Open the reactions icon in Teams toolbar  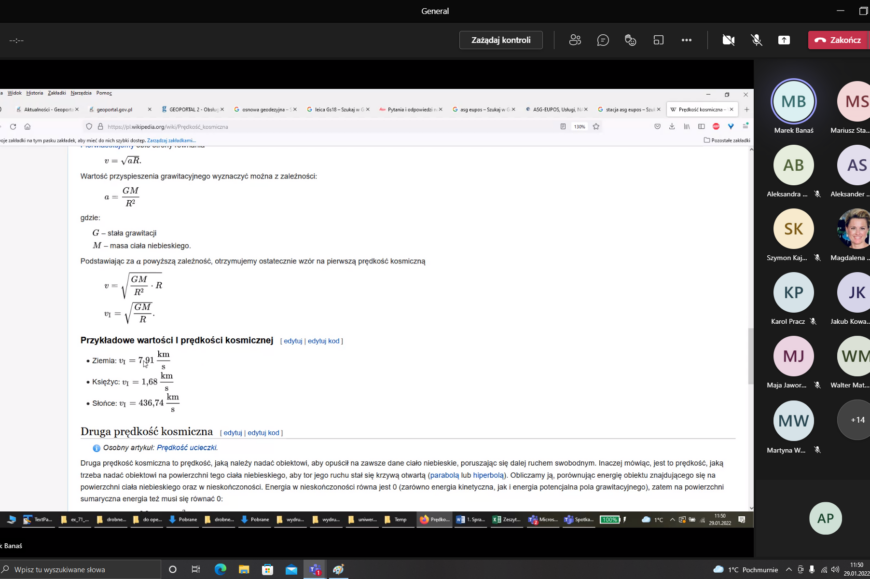pyautogui.click(x=630, y=40)
